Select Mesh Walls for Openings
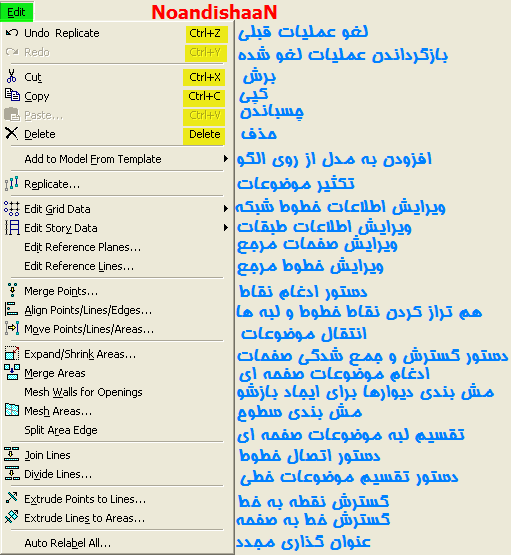 (83, 392)
